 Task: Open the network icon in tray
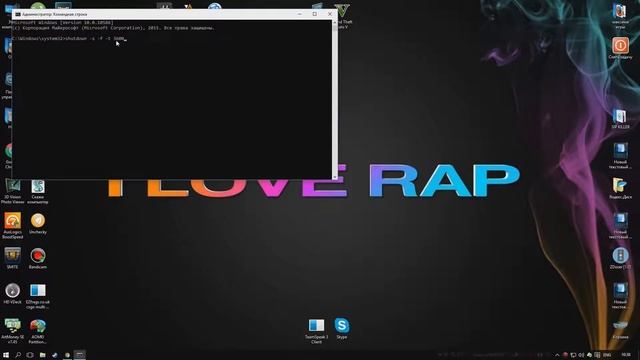[x=573, y=355]
